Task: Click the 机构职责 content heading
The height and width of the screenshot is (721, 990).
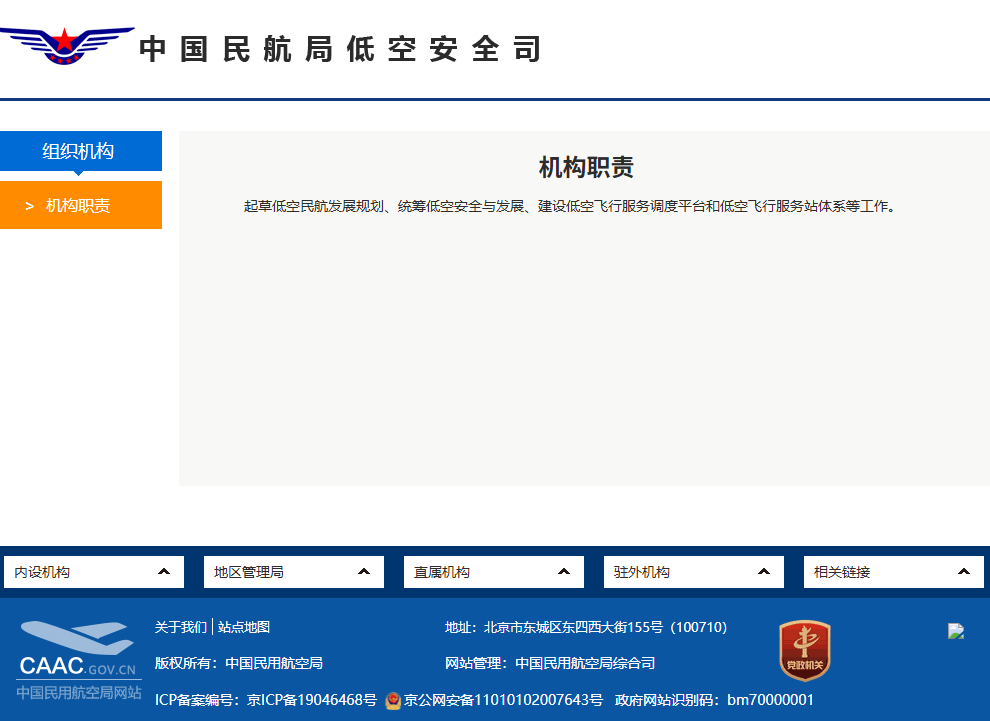Action: pyautogui.click(x=586, y=168)
